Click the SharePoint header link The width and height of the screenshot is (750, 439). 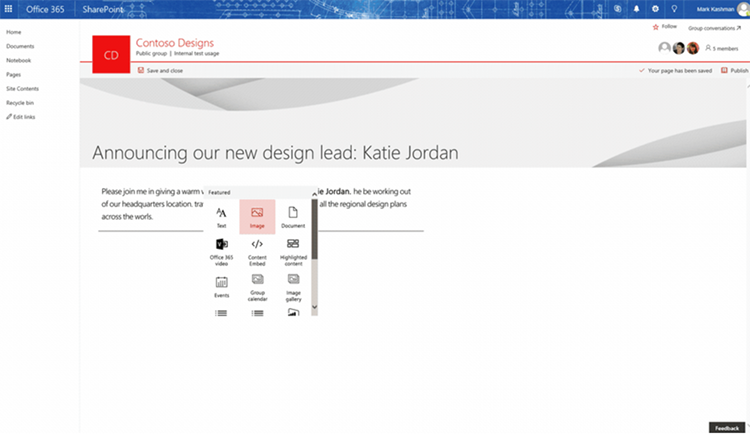point(103,9)
